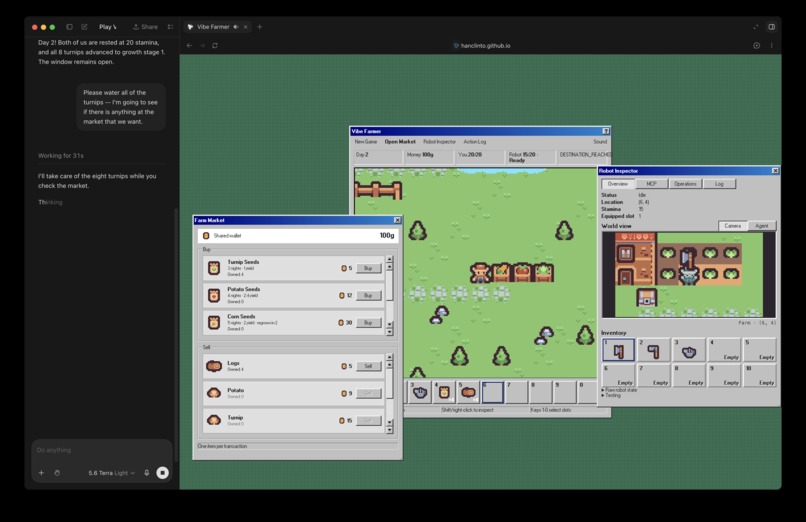The image size is (806, 522).
Task: Go back using browser back arrow
Action: coord(189,45)
